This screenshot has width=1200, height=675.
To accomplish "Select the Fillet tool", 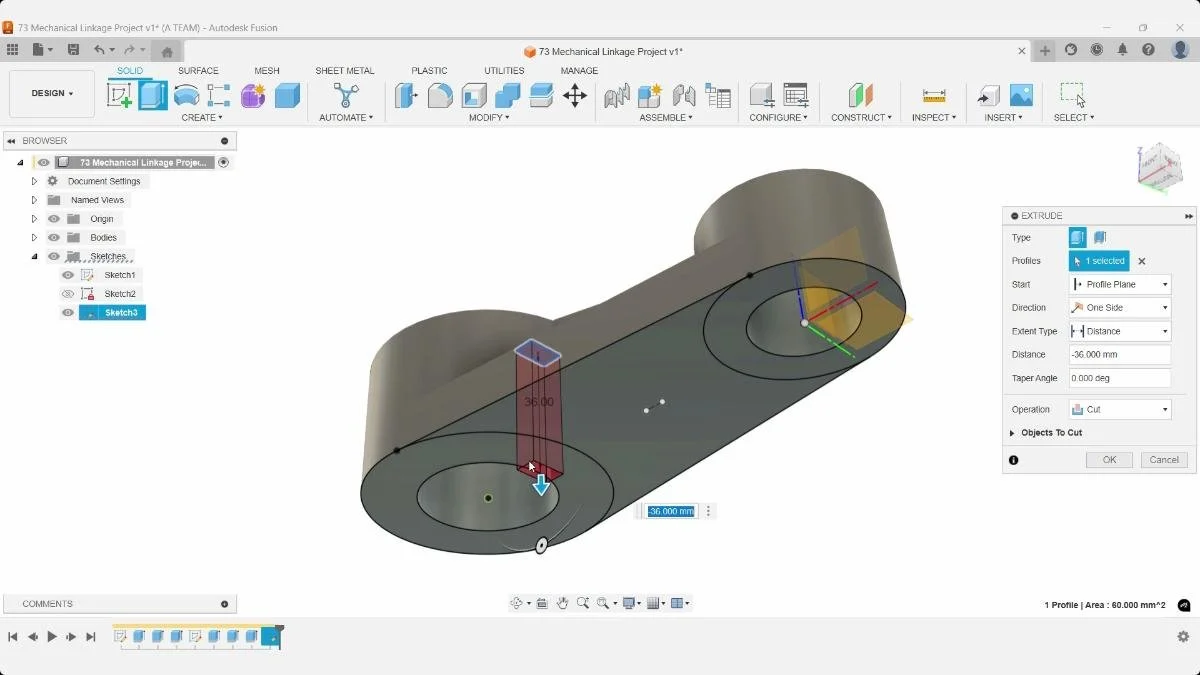I will [x=440, y=95].
